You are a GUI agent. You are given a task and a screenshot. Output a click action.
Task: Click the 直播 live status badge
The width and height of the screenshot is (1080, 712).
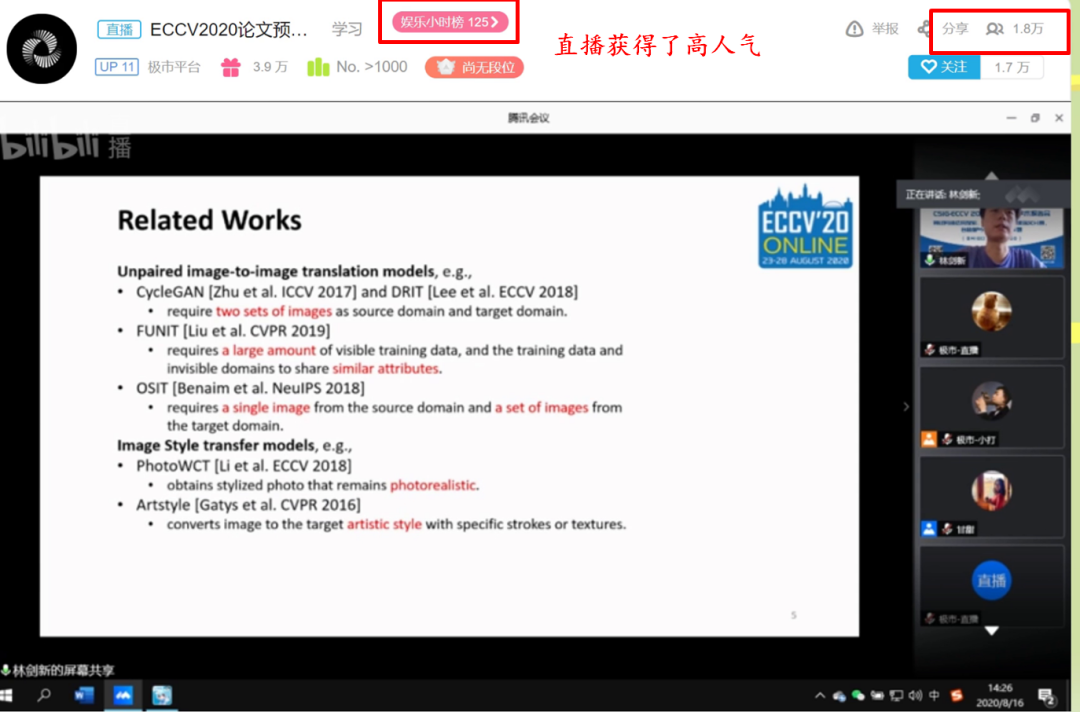[x=119, y=30]
